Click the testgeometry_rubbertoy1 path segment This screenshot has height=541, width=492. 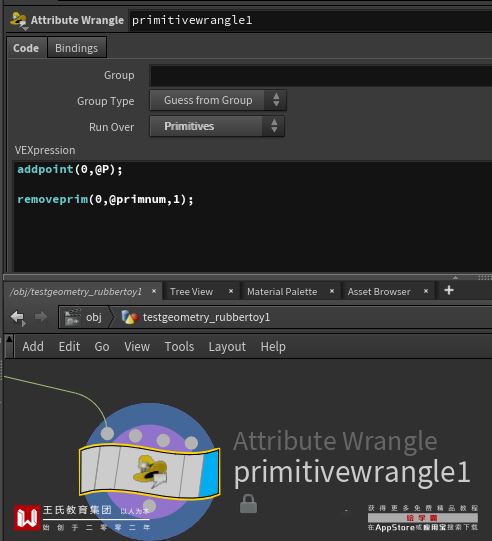tap(206, 317)
